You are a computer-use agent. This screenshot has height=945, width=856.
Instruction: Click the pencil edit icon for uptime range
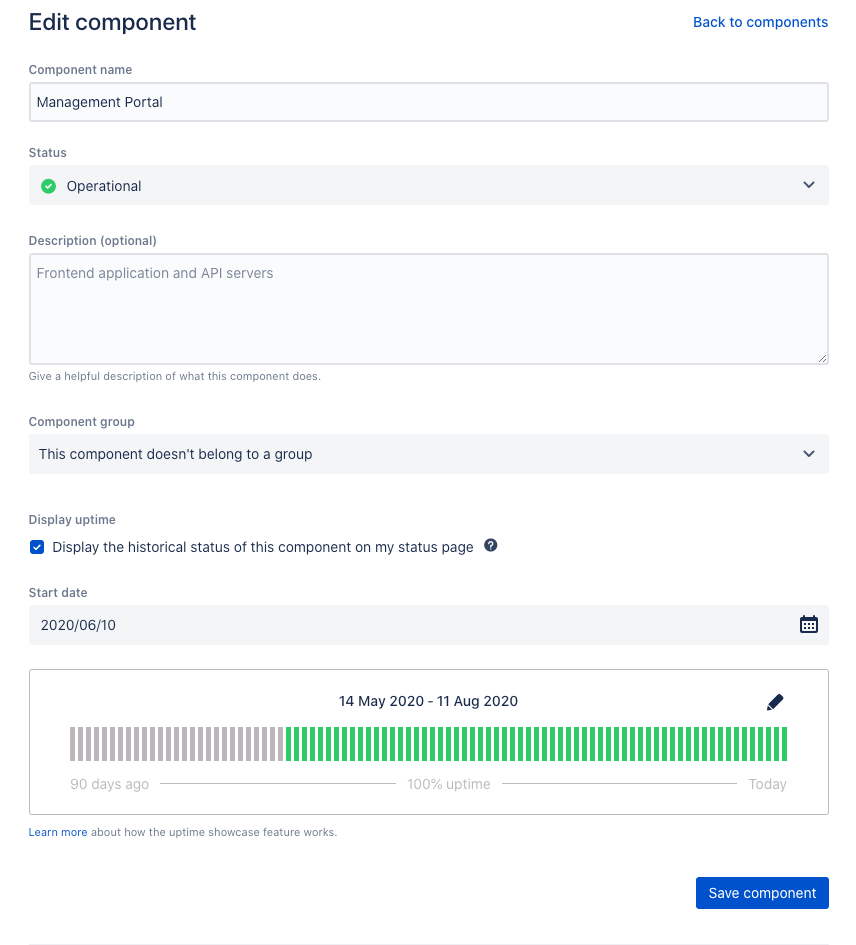[x=775, y=702]
